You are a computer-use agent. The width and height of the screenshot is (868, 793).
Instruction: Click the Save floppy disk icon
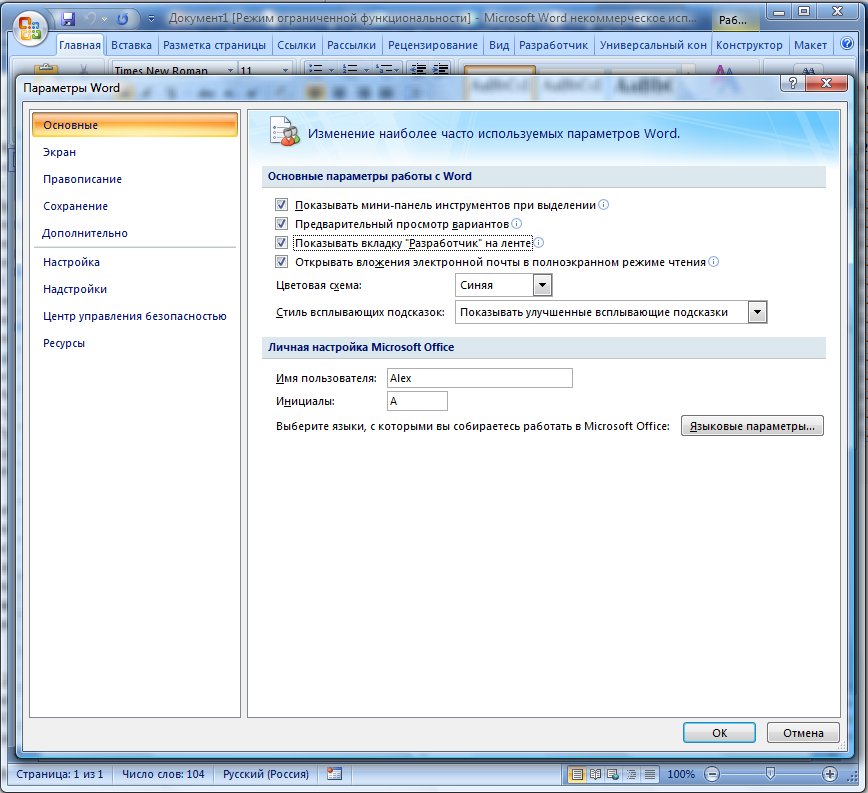pos(68,19)
